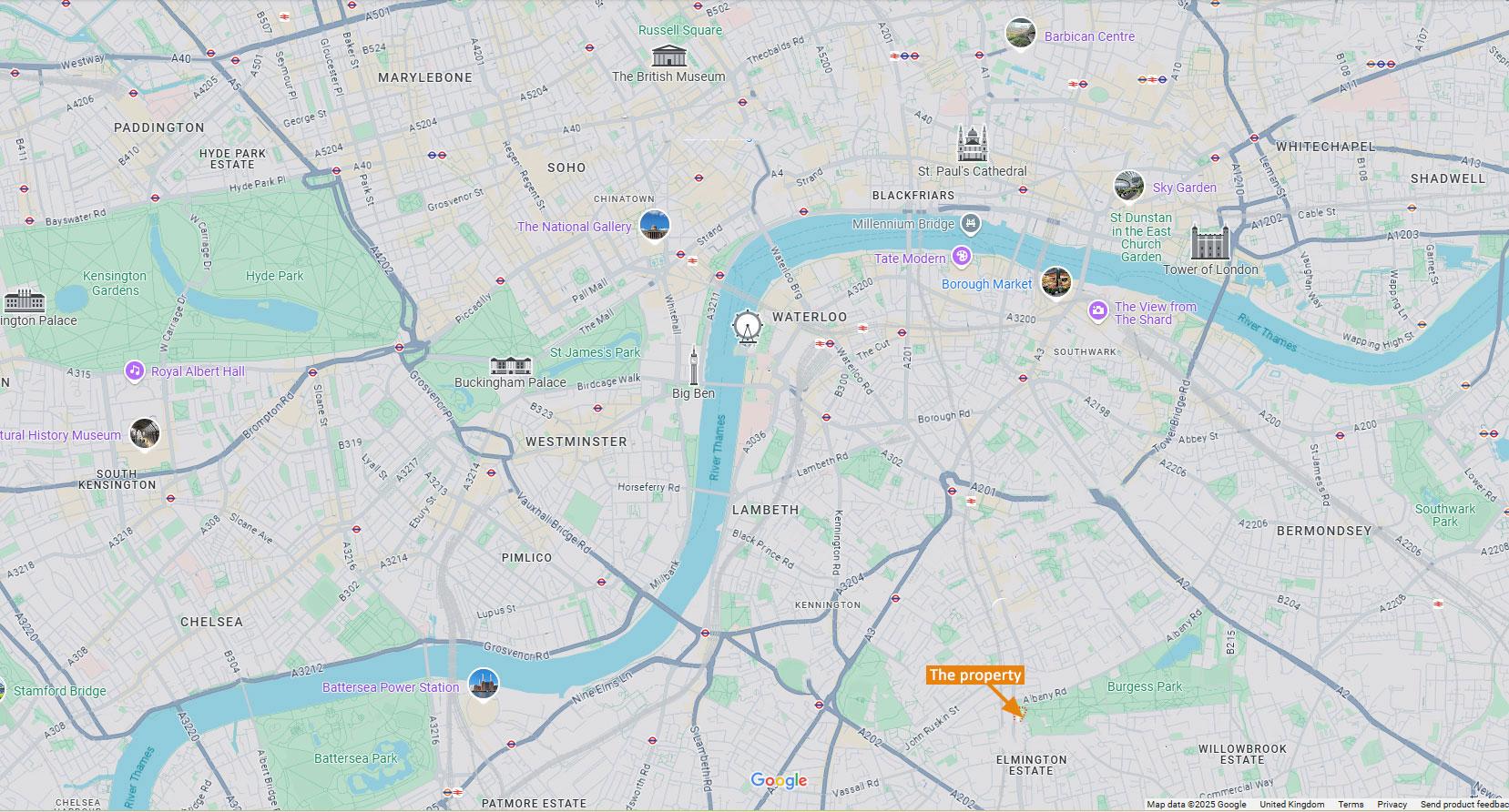Click the Google logo
Image resolution: width=1509 pixels, height=812 pixels.
click(x=779, y=781)
